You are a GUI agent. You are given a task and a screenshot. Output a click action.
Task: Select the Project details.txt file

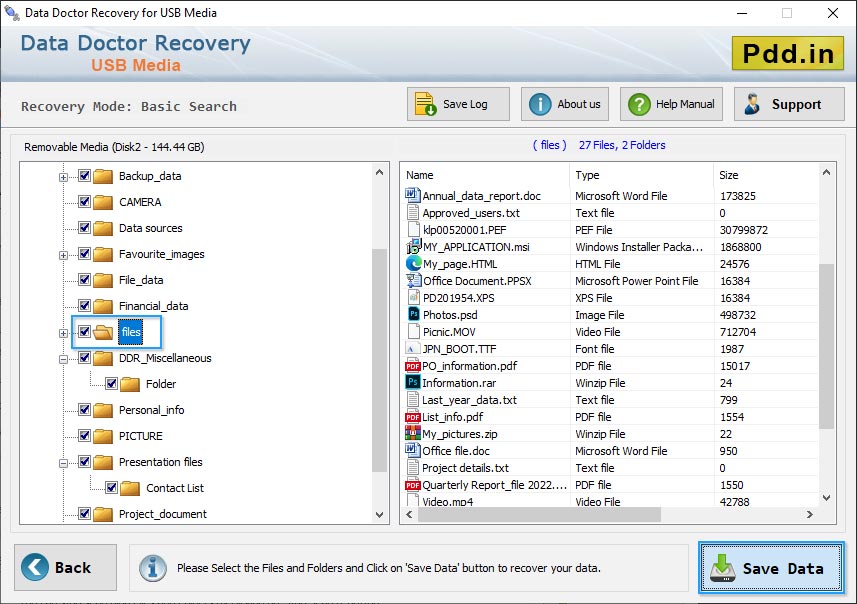click(x=610, y=468)
